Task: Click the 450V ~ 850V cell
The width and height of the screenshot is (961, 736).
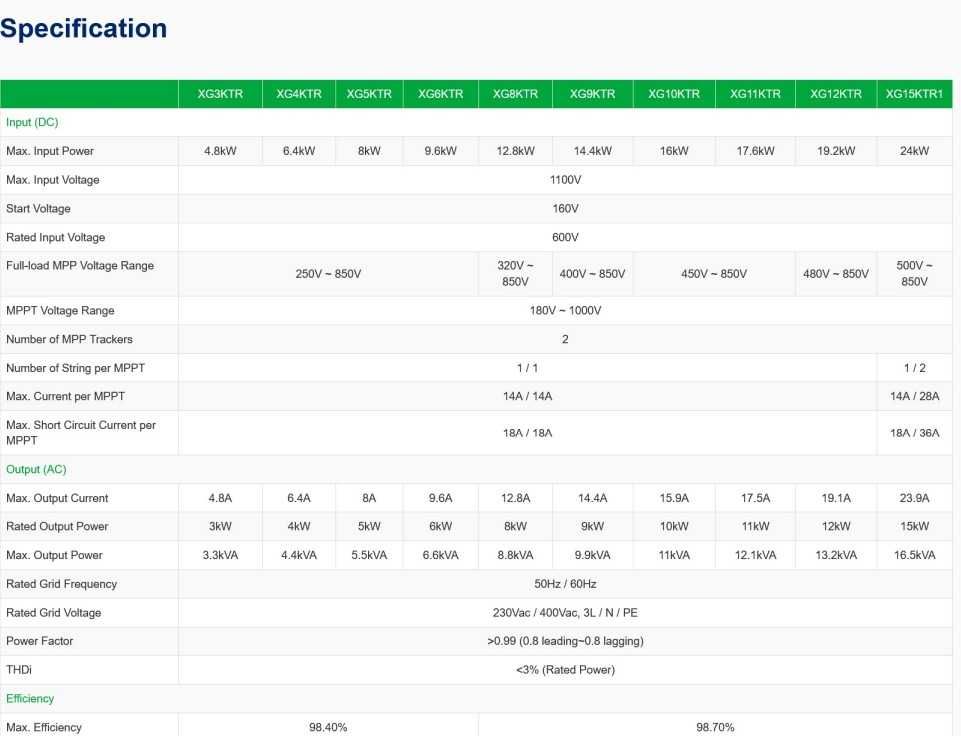Action: pyautogui.click(x=714, y=274)
